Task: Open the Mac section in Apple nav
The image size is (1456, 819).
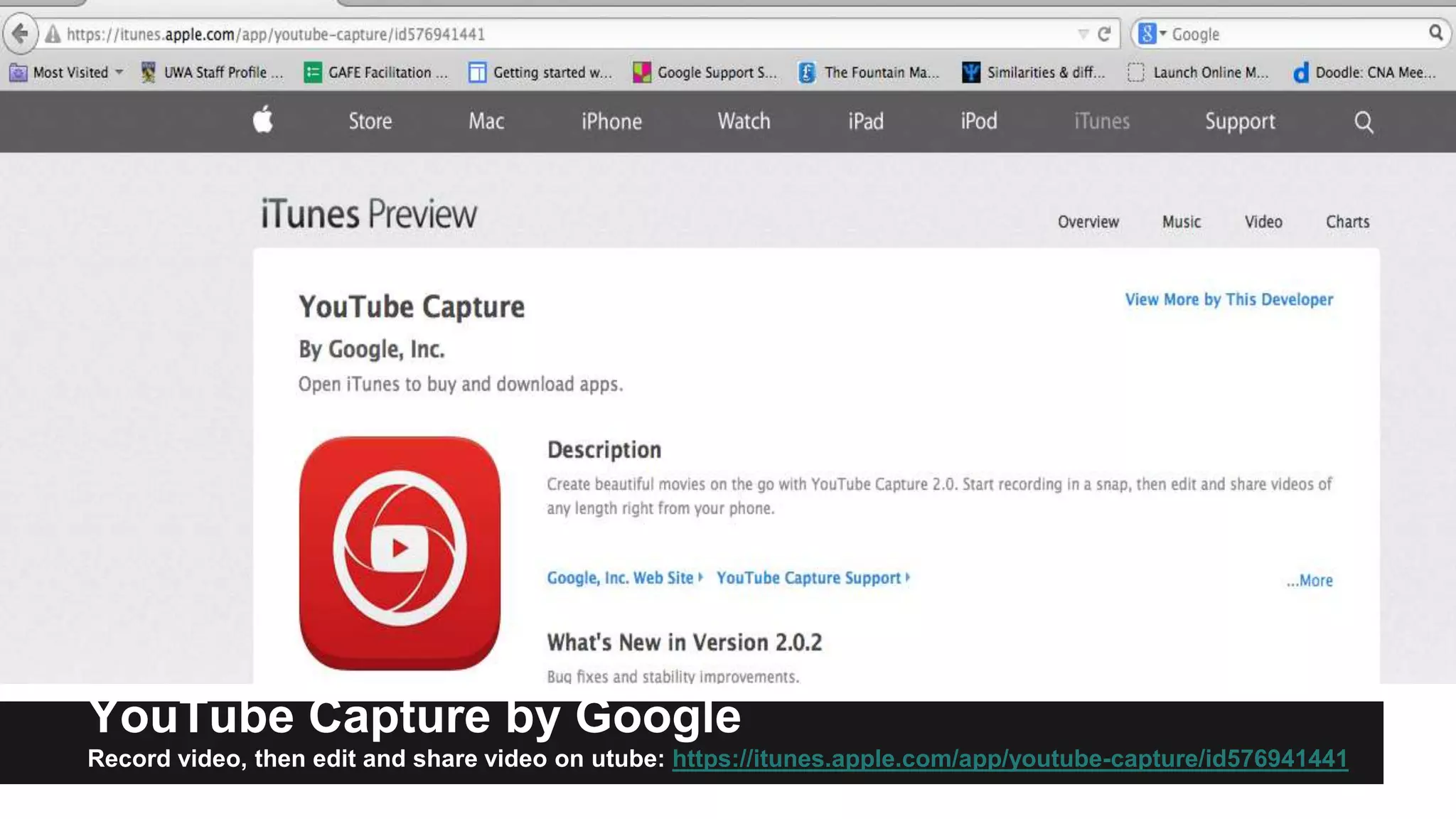Action: 486,122
